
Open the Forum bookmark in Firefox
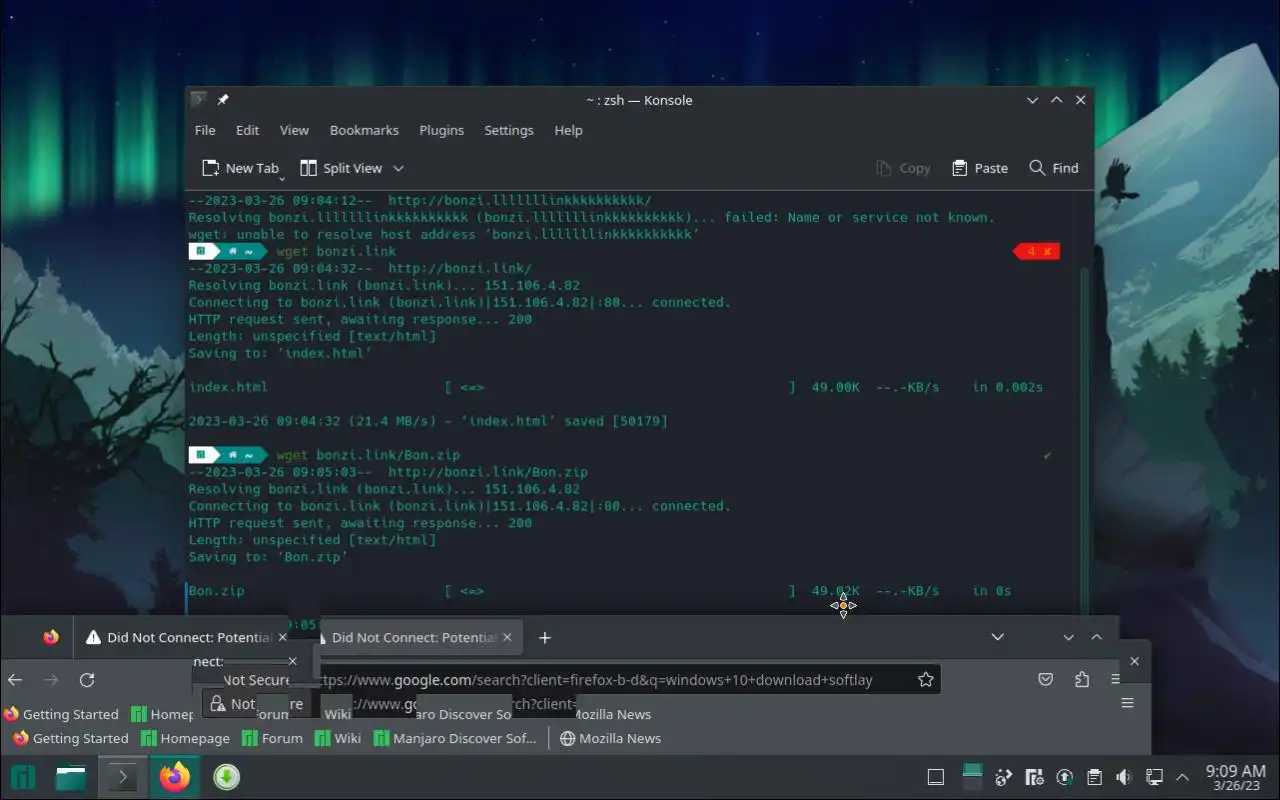[273, 738]
